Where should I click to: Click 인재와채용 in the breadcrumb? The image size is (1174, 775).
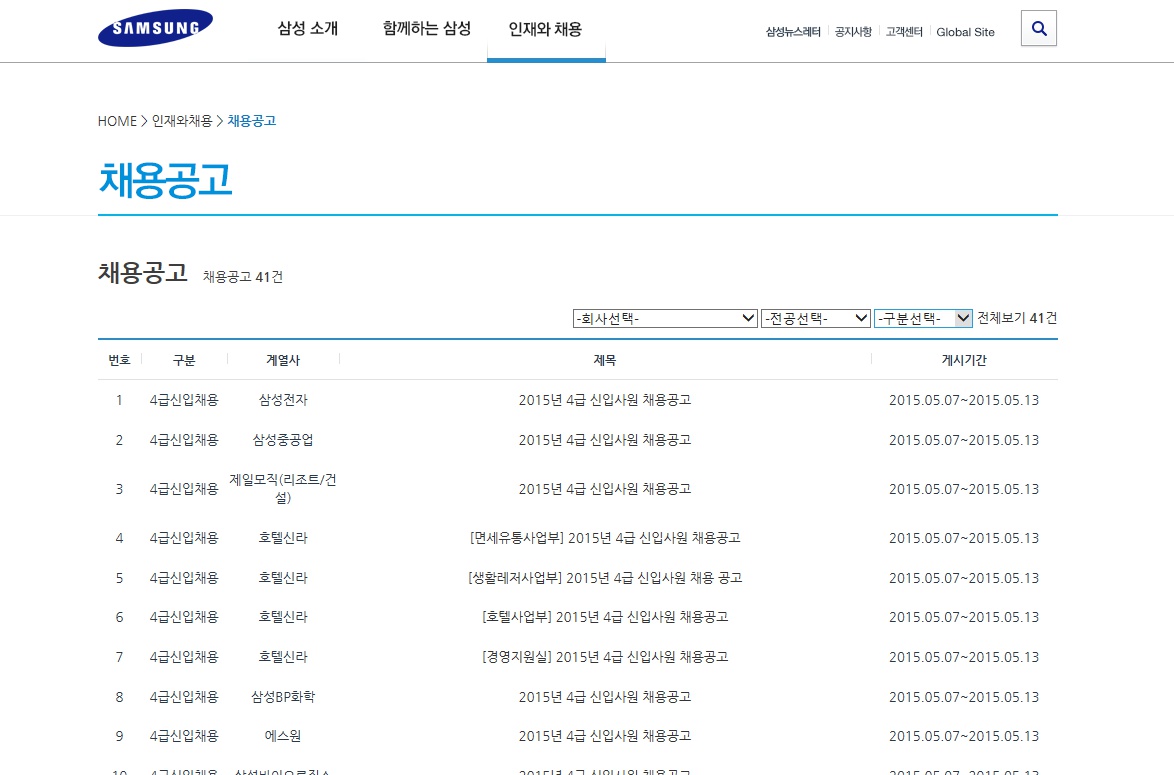click(182, 121)
